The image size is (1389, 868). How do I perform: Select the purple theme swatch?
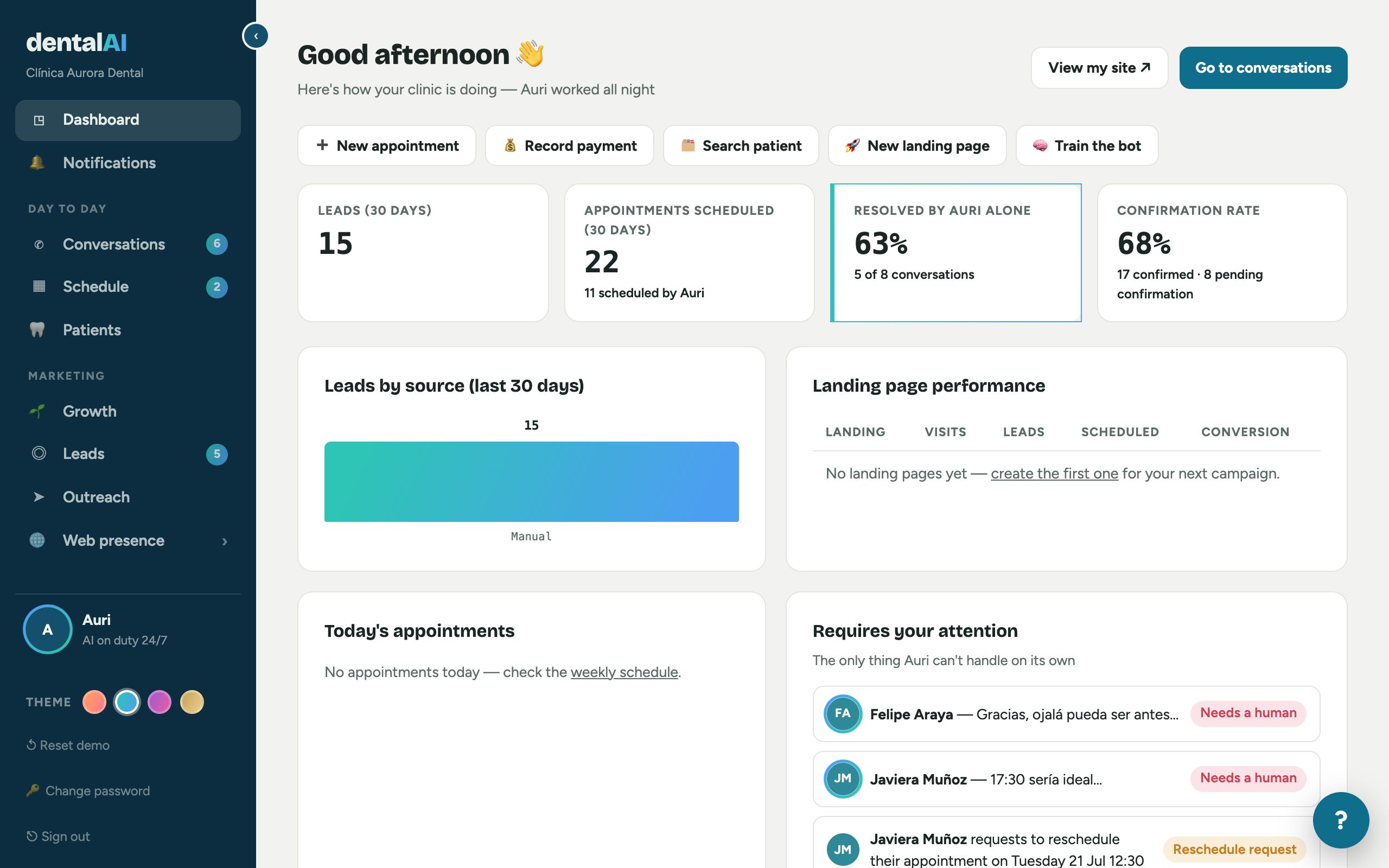click(x=160, y=702)
